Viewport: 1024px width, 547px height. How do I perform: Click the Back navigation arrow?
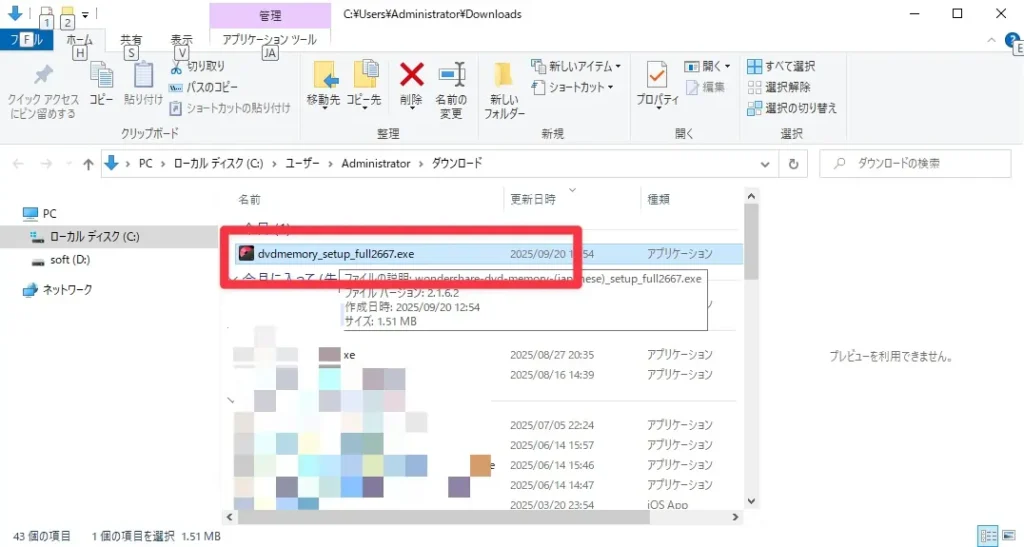click(18, 164)
